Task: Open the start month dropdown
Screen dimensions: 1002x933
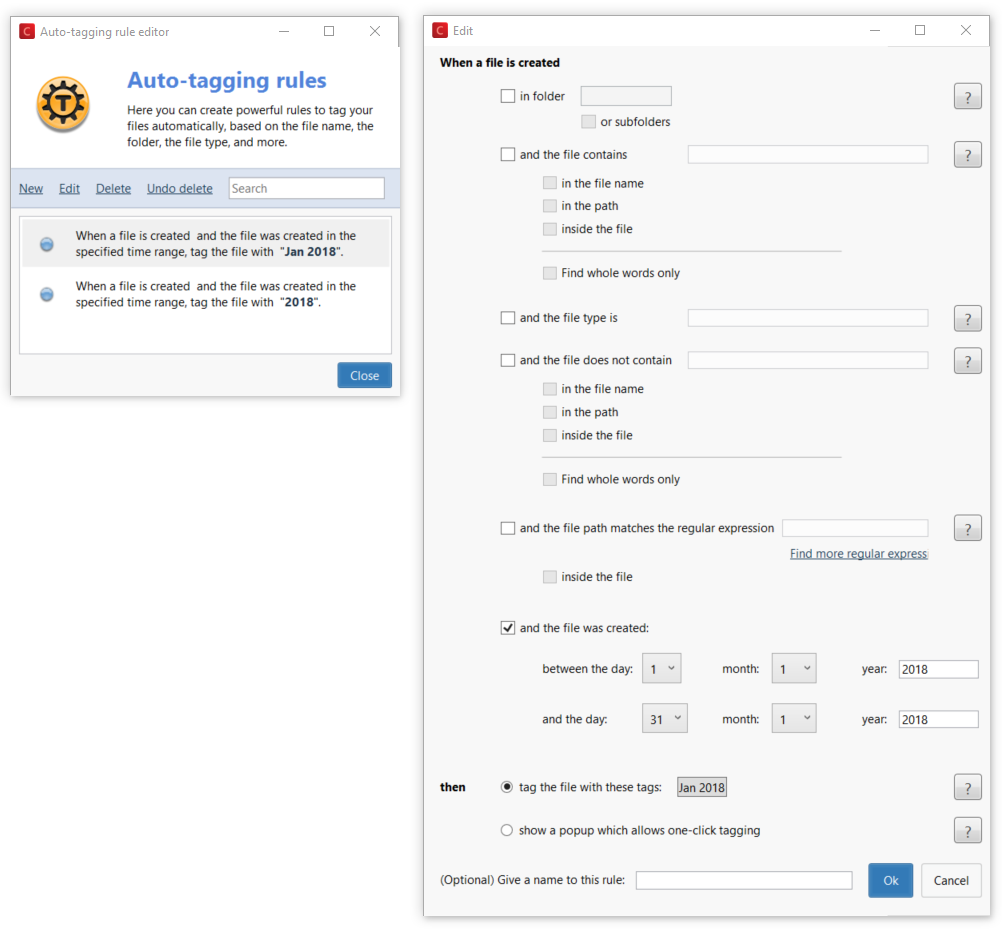Action: pyautogui.click(x=793, y=669)
